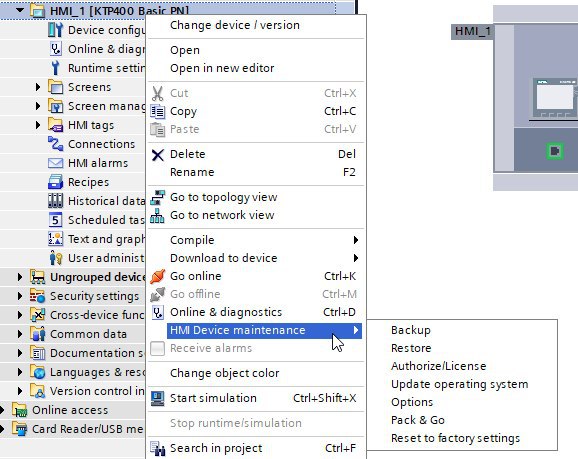
Task: Choose Reset to factory settings
Action: [x=456, y=438]
